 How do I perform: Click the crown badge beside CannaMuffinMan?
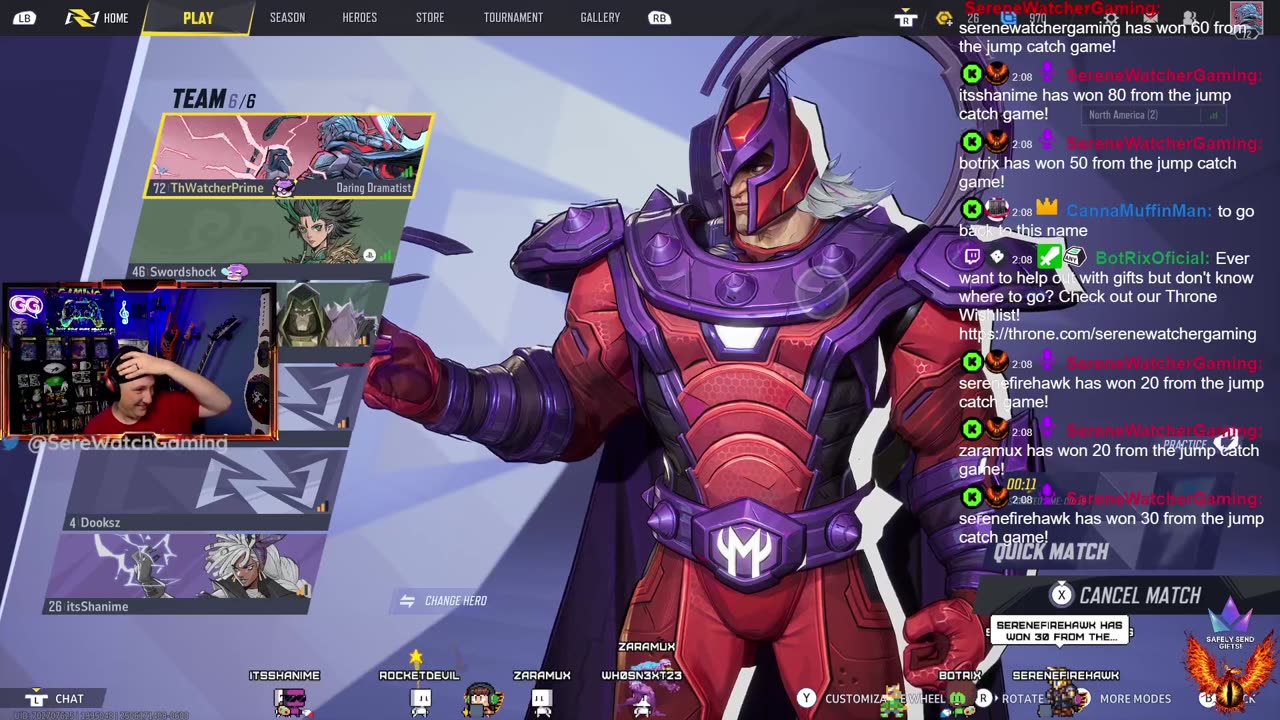click(x=1047, y=208)
